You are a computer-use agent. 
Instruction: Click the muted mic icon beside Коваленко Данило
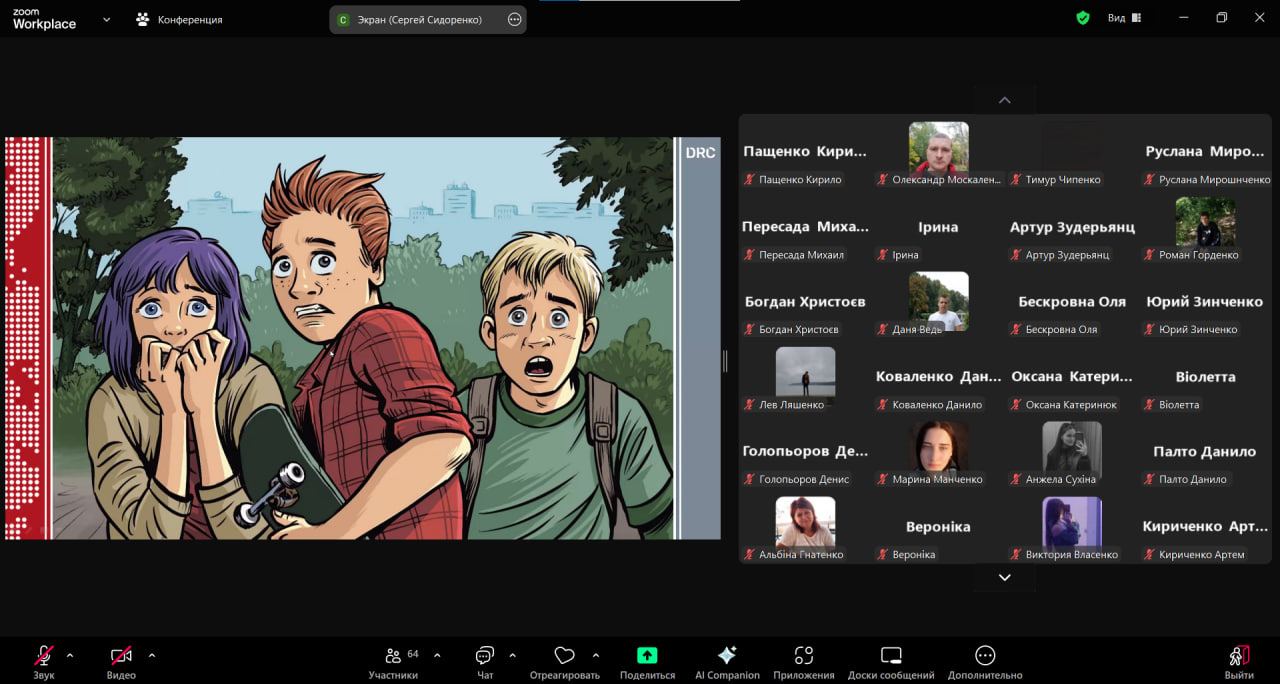[x=883, y=405]
